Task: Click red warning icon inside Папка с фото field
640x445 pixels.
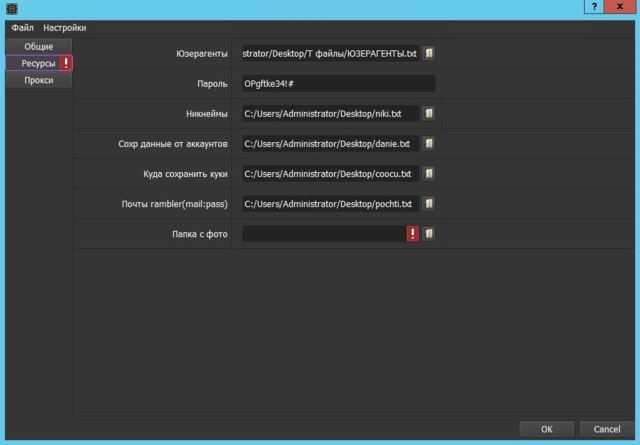Action: [412, 234]
